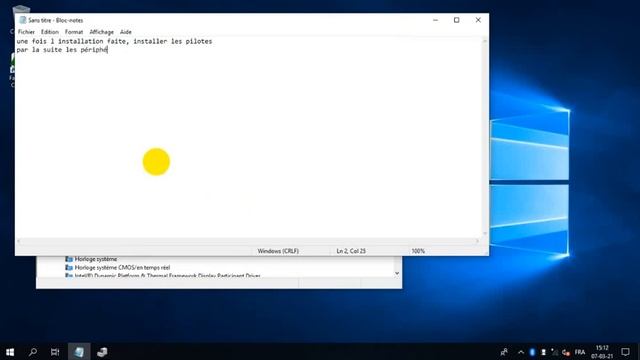Click the Bluetooth tray icon
The width and height of the screenshot is (640, 360).
[532, 352]
